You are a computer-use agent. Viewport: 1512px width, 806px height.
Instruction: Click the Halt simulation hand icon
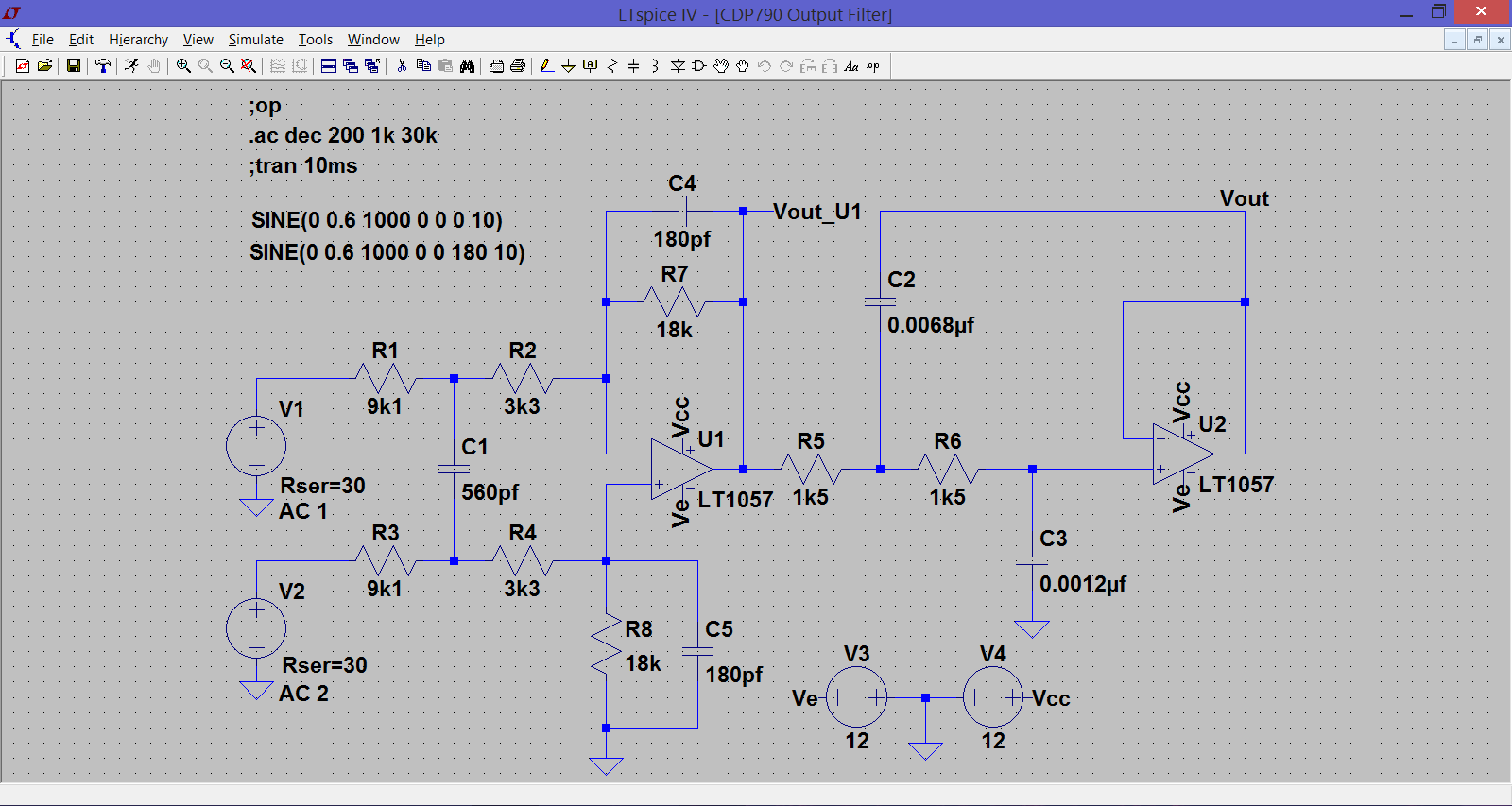[x=153, y=66]
